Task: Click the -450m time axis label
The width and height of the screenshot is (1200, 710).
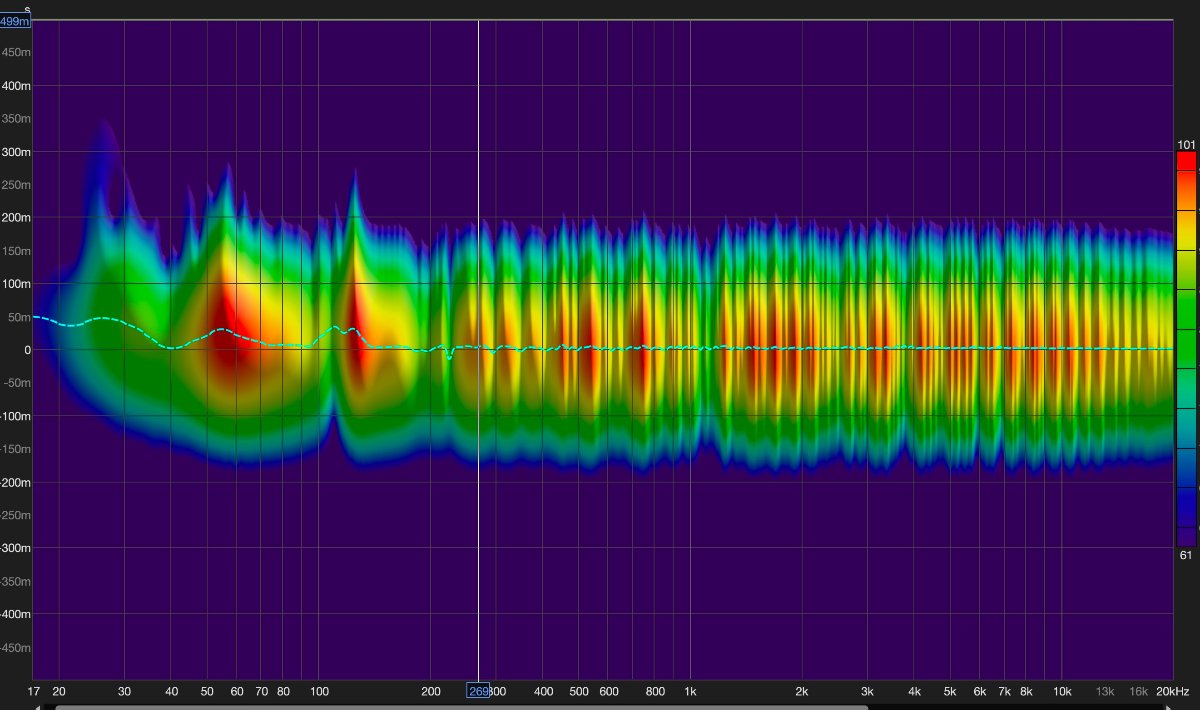Action: tap(16, 647)
